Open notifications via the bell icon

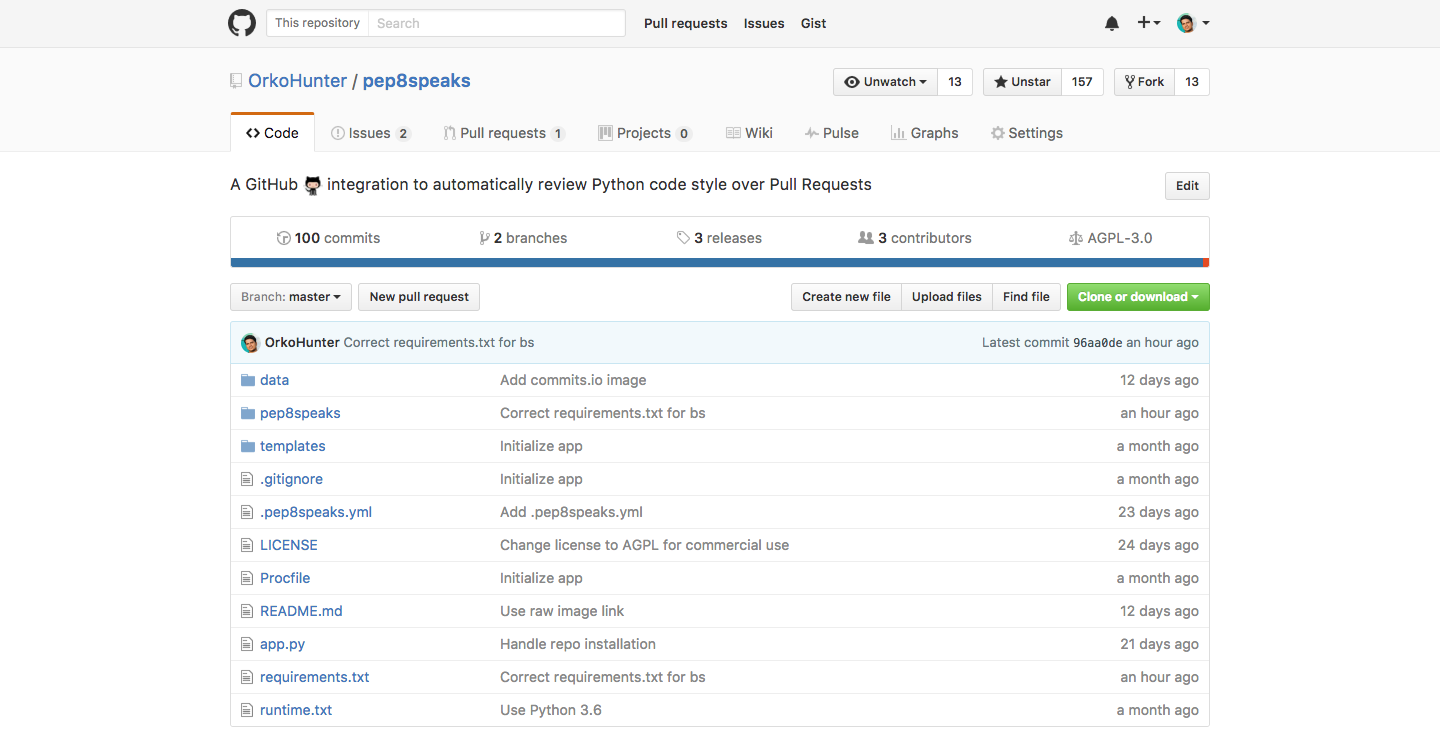coord(1111,22)
